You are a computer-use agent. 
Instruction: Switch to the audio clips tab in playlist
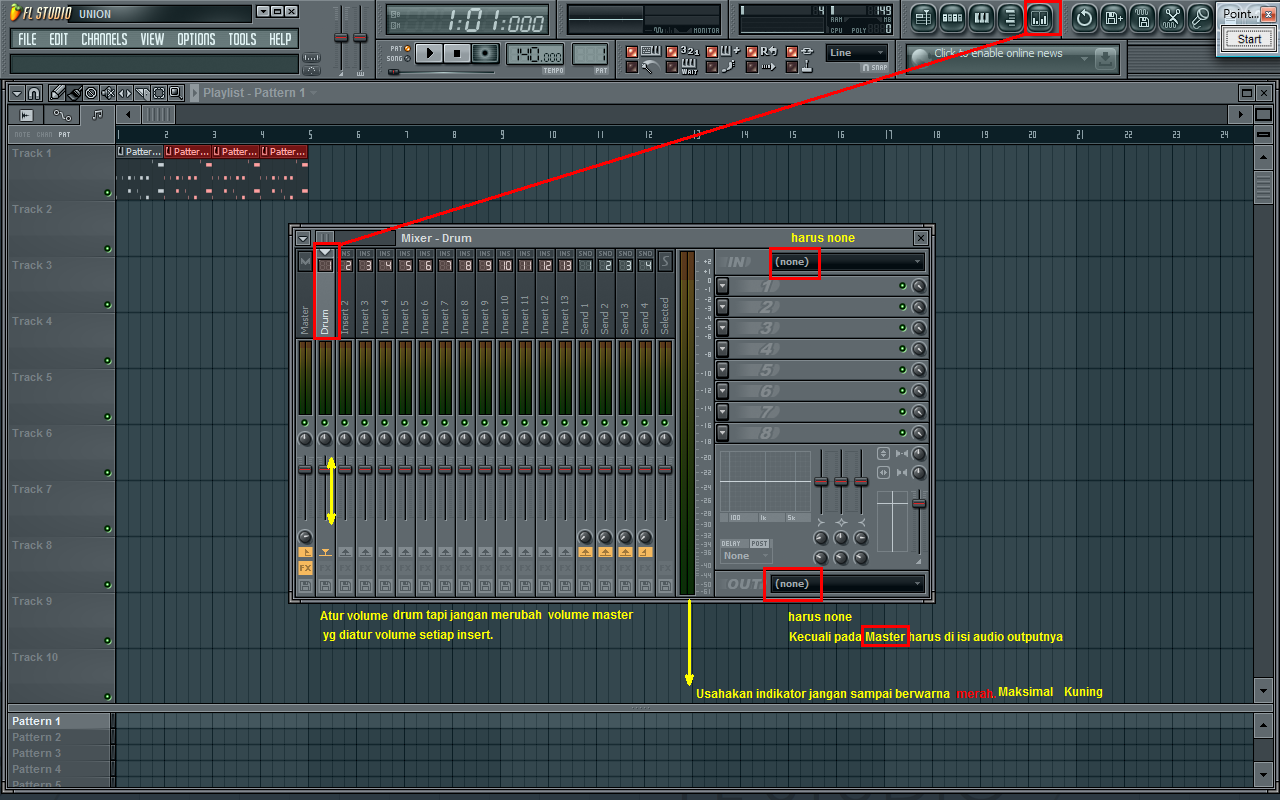tap(27, 115)
